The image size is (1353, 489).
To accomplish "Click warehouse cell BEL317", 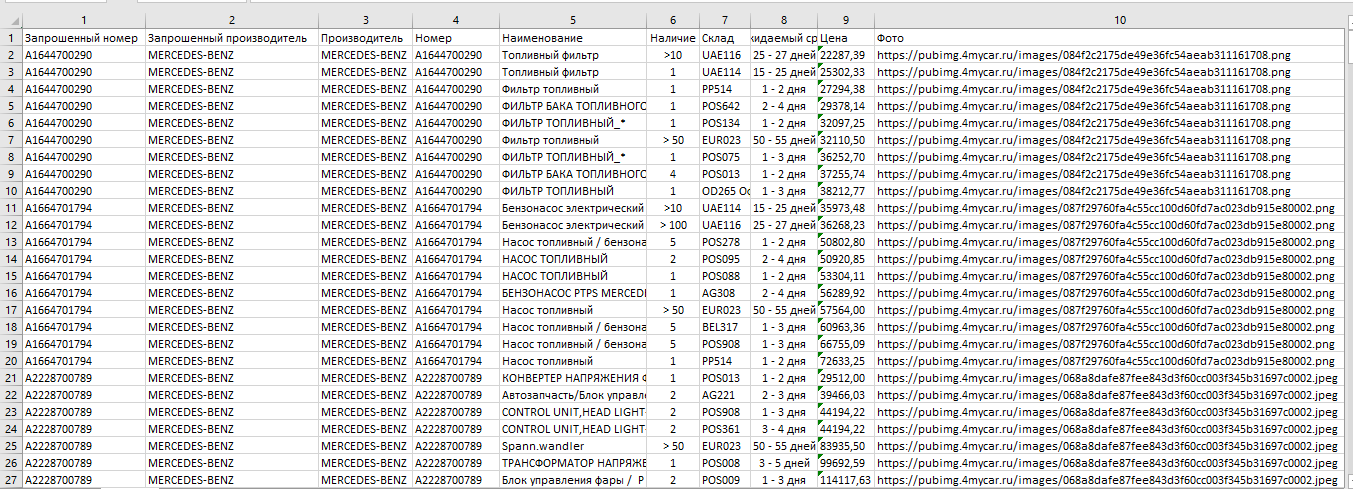I will 724,327.
